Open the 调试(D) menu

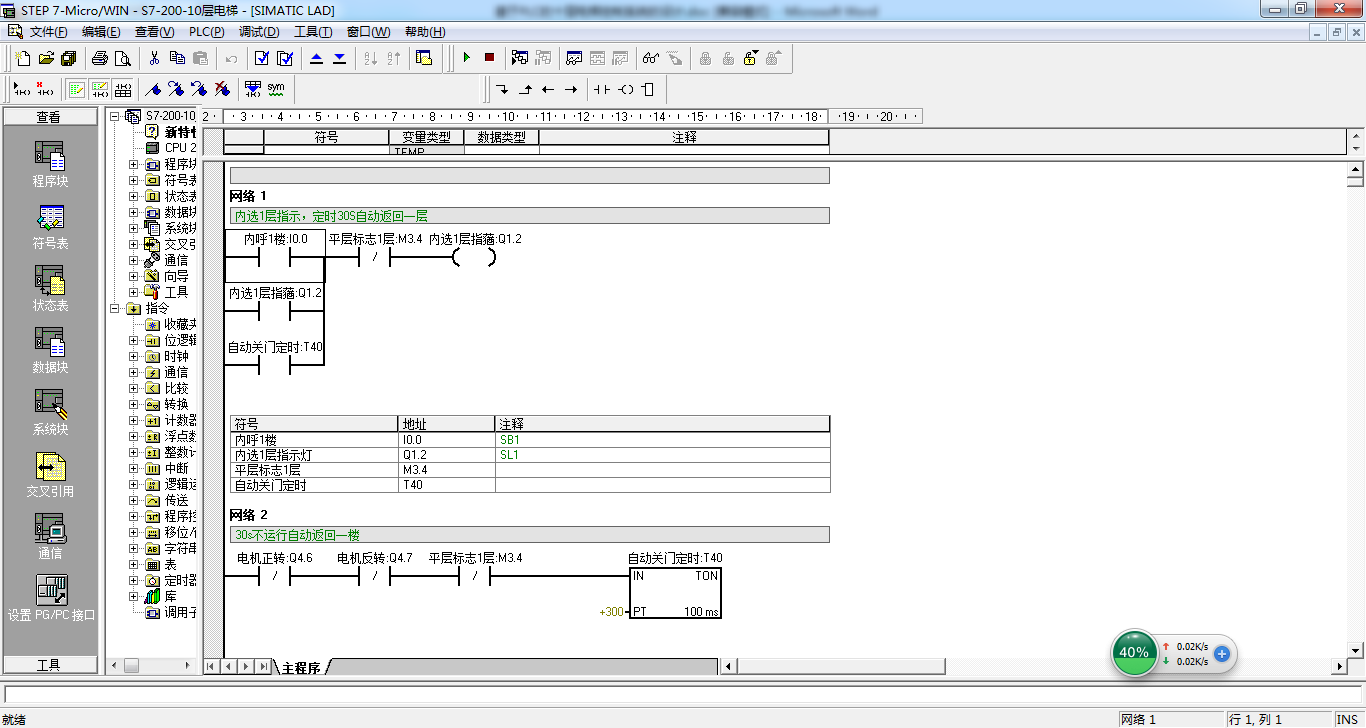[x=259, y=32]
